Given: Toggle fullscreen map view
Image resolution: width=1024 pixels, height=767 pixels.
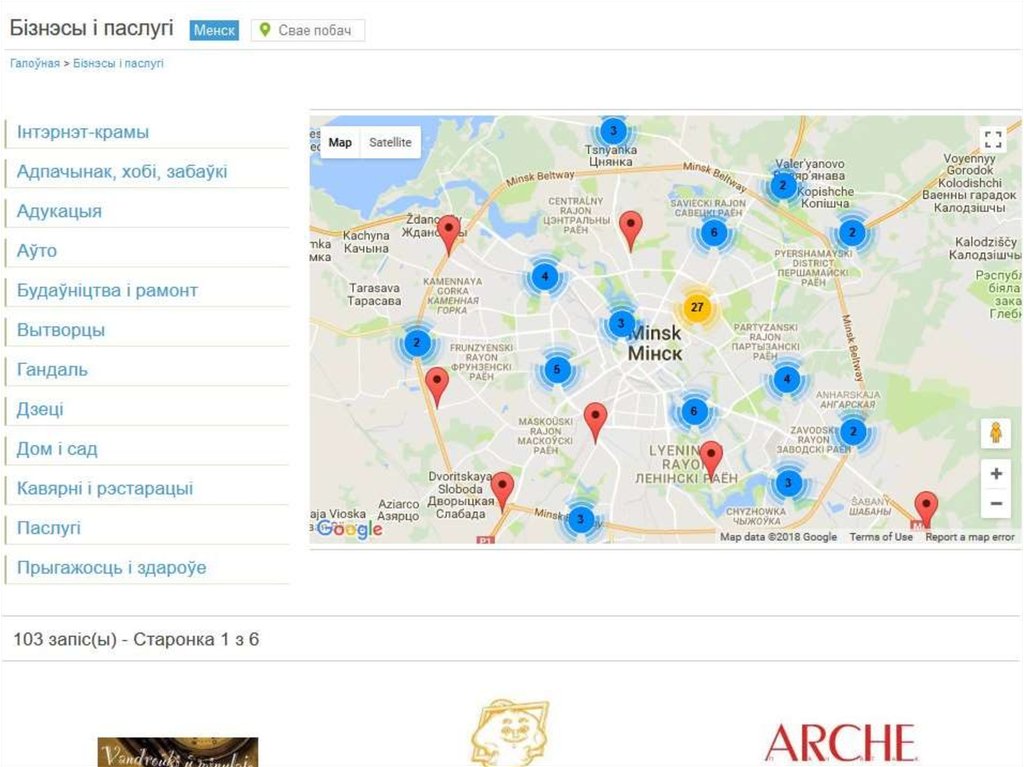Looking at the screenshot, I should [x=993, y=139].
